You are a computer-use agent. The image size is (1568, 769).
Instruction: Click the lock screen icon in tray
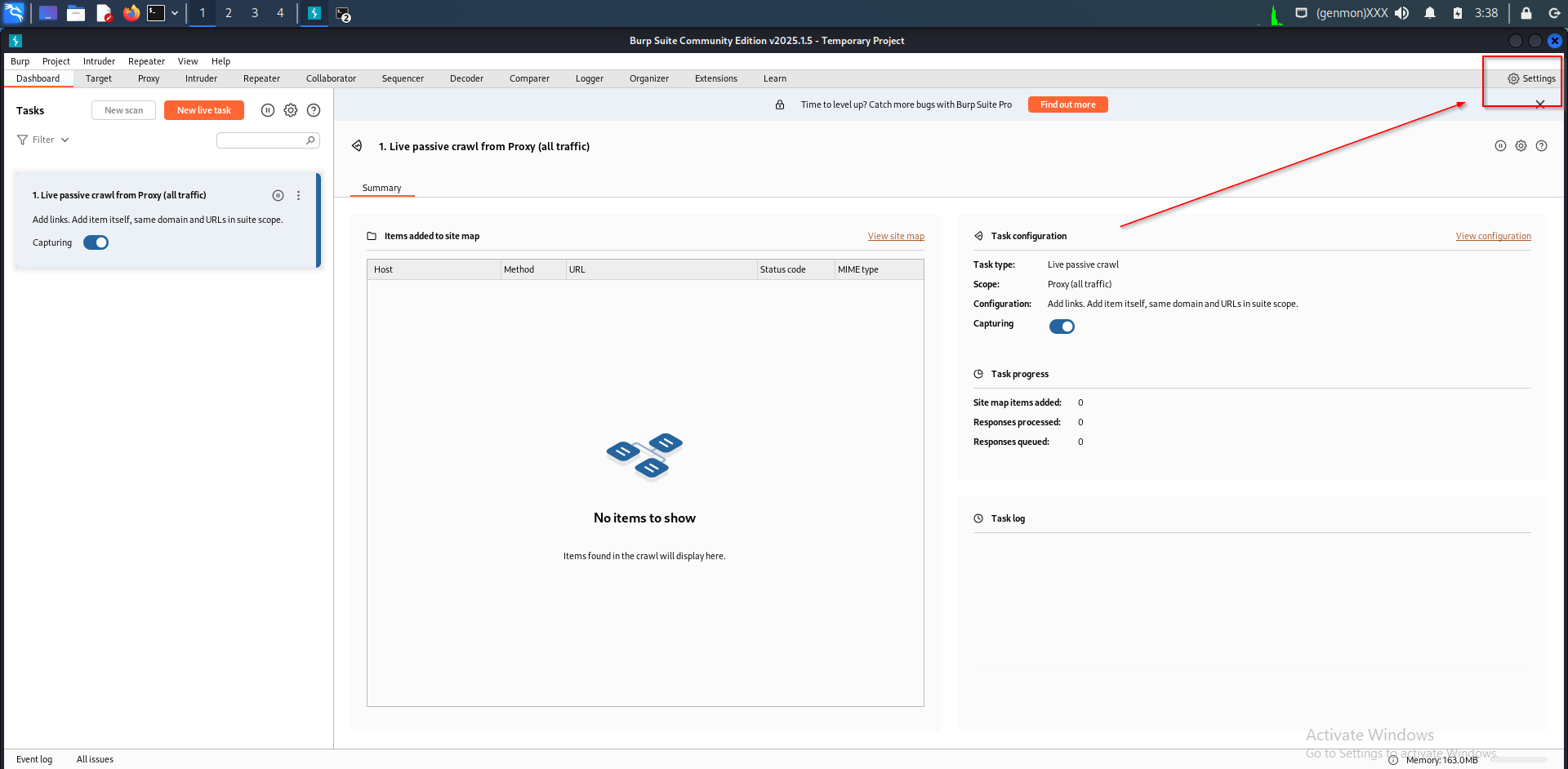pos(1526,13)
